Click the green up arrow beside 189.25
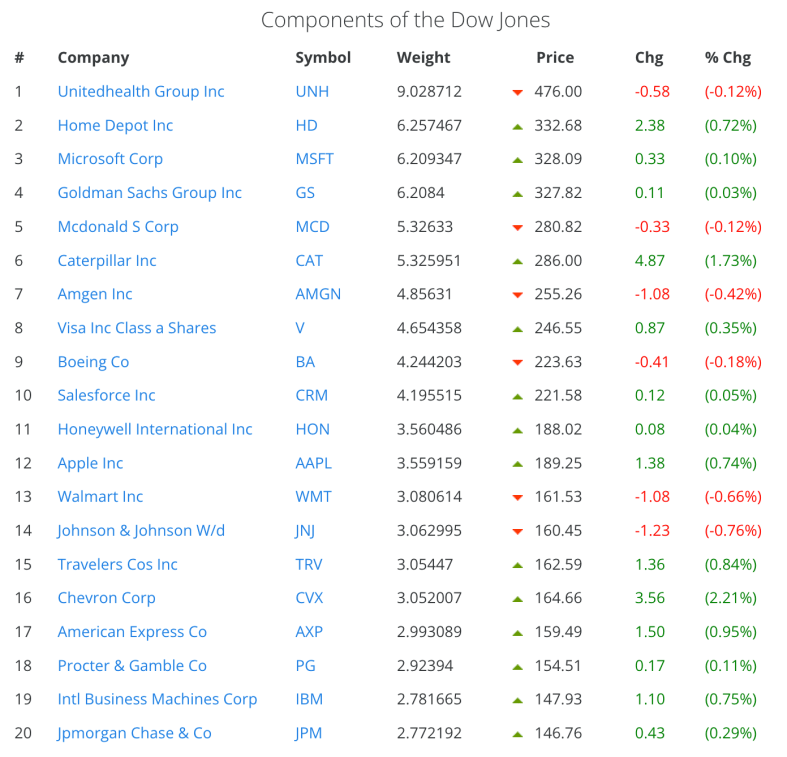 click(517, 464)
